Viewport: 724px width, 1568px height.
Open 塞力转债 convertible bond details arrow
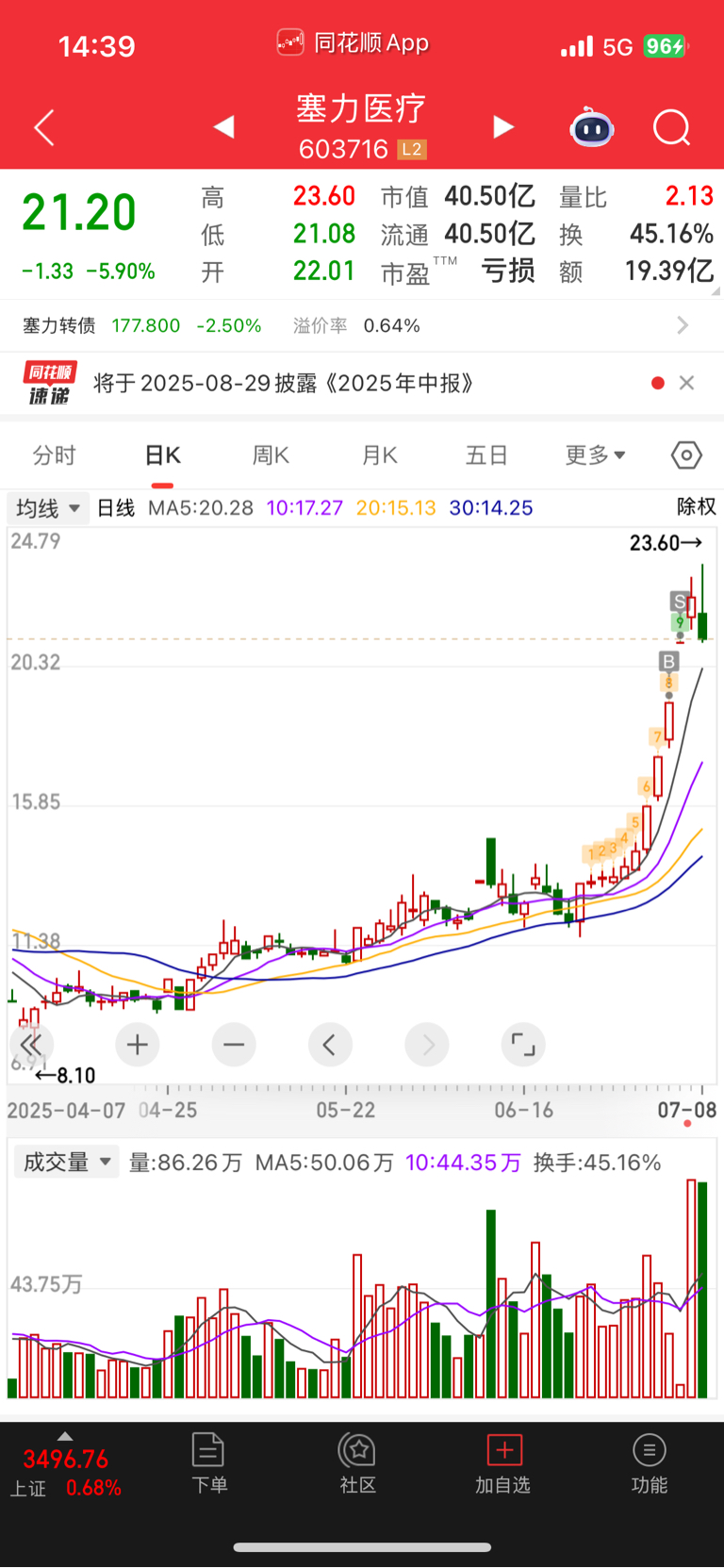click(683, 325)
